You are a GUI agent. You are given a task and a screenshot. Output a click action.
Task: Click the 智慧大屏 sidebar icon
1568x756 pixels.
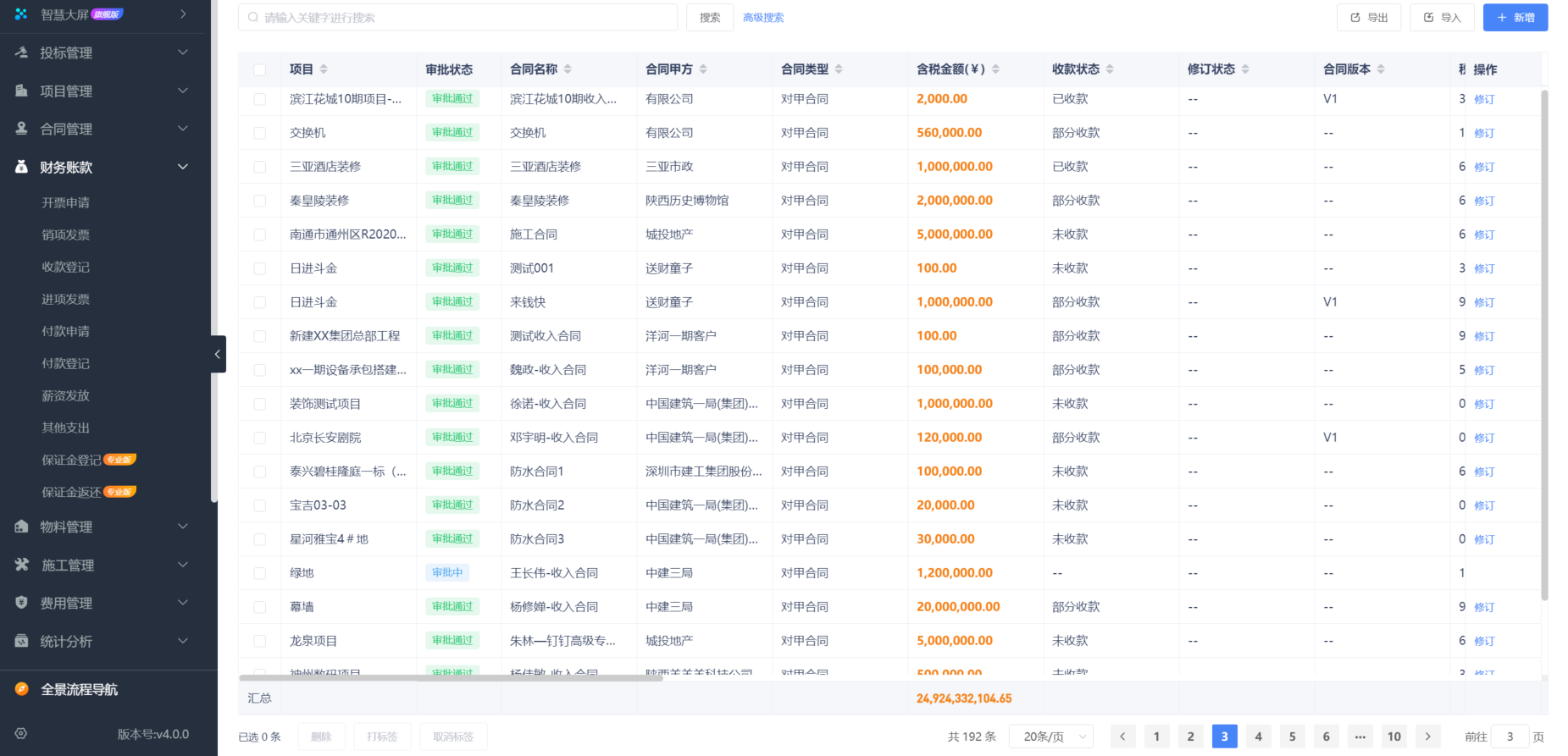[x=21, y=14]
